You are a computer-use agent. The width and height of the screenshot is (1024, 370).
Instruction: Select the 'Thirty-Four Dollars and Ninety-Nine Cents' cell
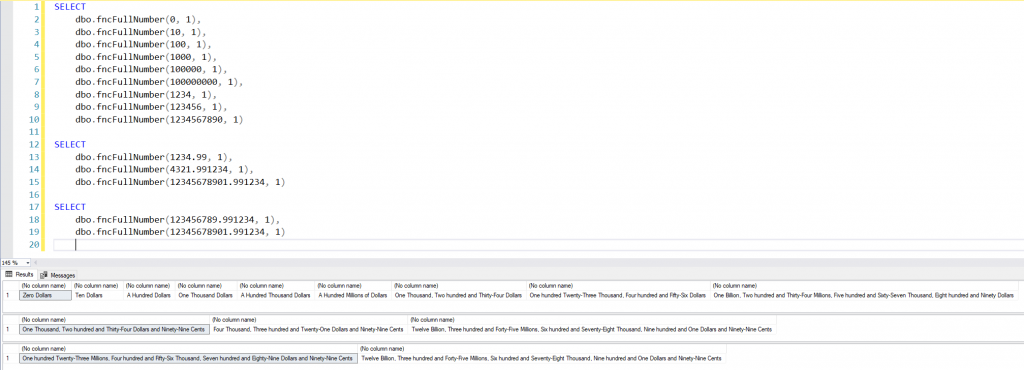[x=115, y=330]
